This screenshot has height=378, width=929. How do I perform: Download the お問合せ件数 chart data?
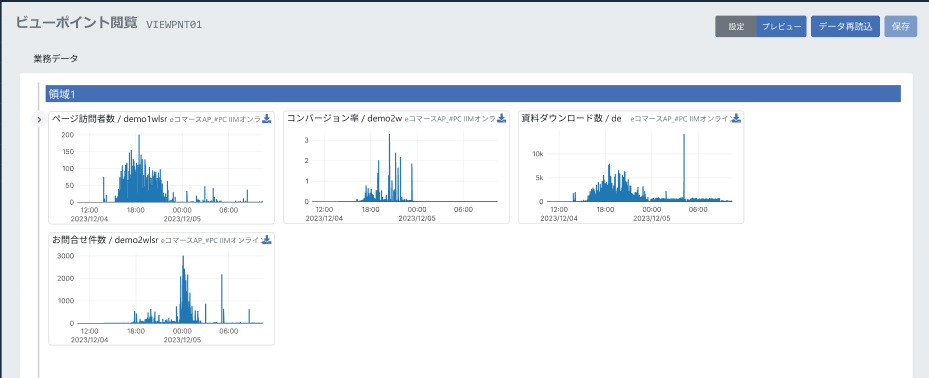click(267, 239)
